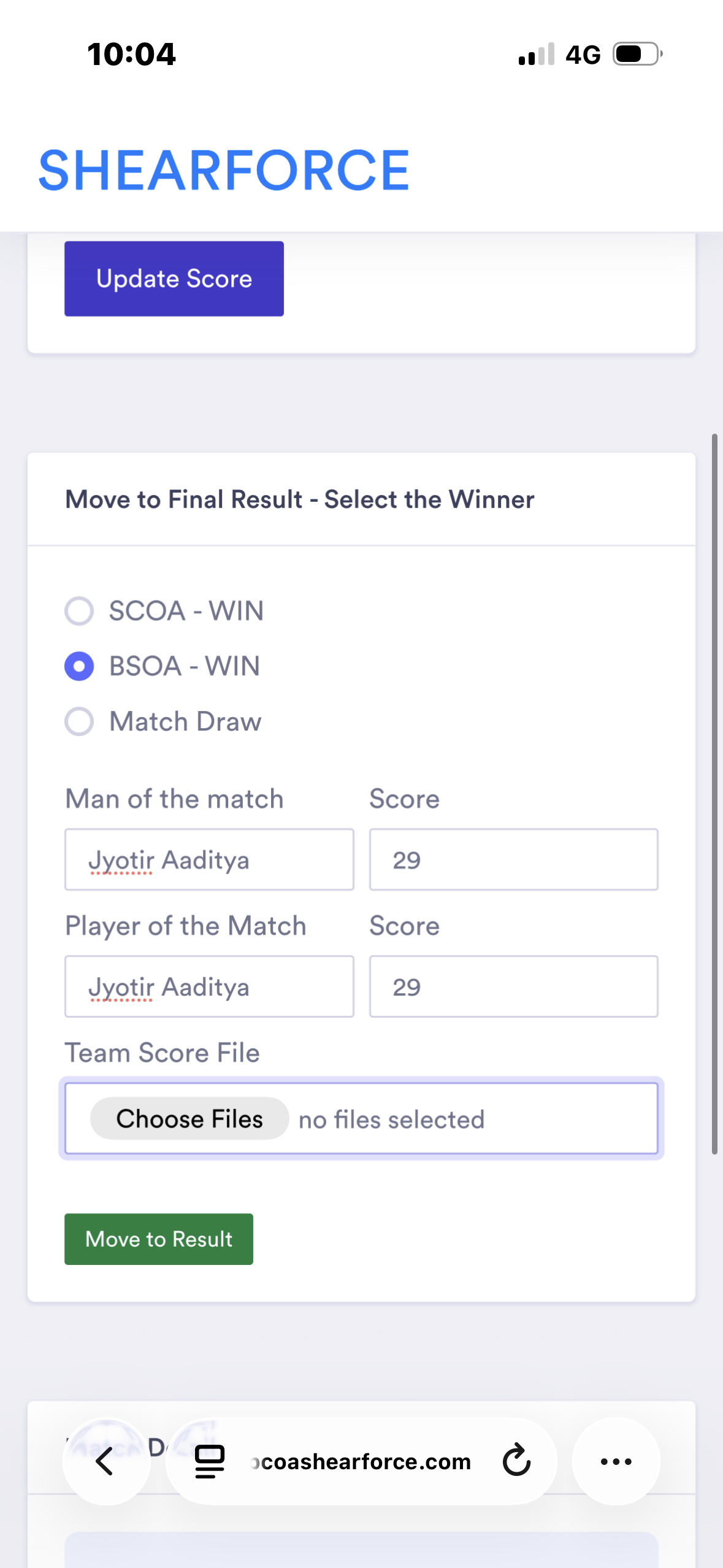Focus the Man of the match name field
The image size is (723, 1568).
(x=209, y=859)
